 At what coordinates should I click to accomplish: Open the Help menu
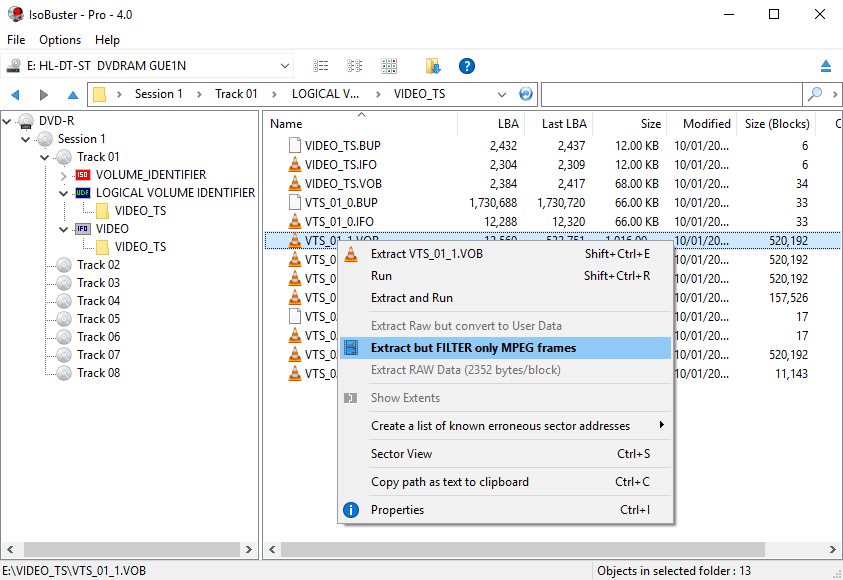tap(107, 40)
